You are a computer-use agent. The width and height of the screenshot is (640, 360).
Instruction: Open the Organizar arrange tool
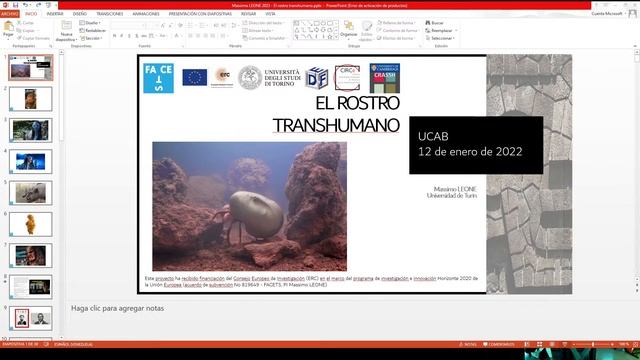tap(349, 29)
